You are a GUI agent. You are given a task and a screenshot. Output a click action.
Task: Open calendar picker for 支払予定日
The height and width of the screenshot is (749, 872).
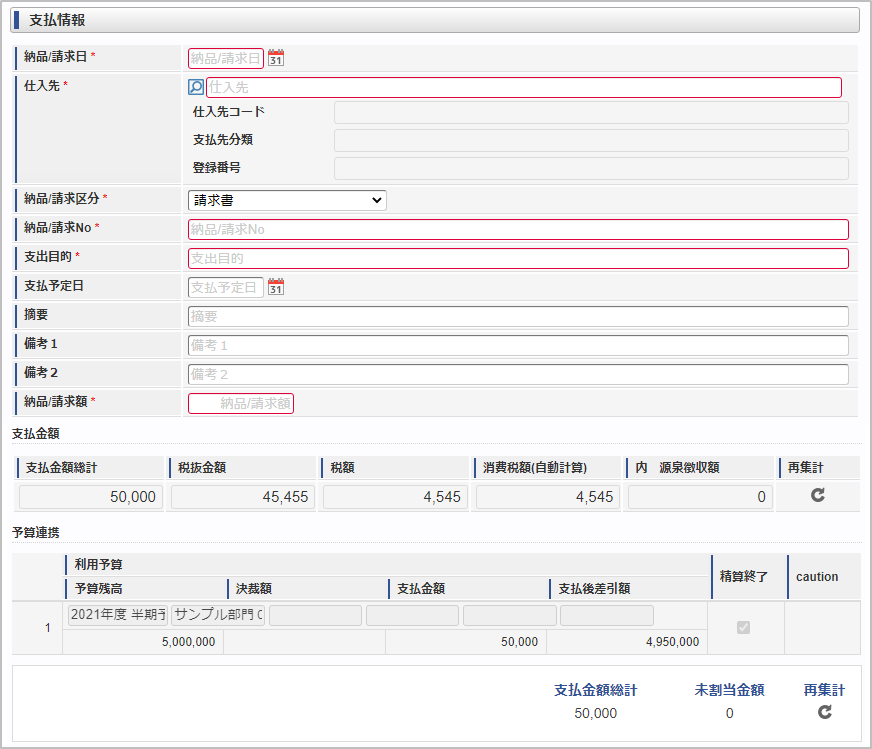pos(276,288)
